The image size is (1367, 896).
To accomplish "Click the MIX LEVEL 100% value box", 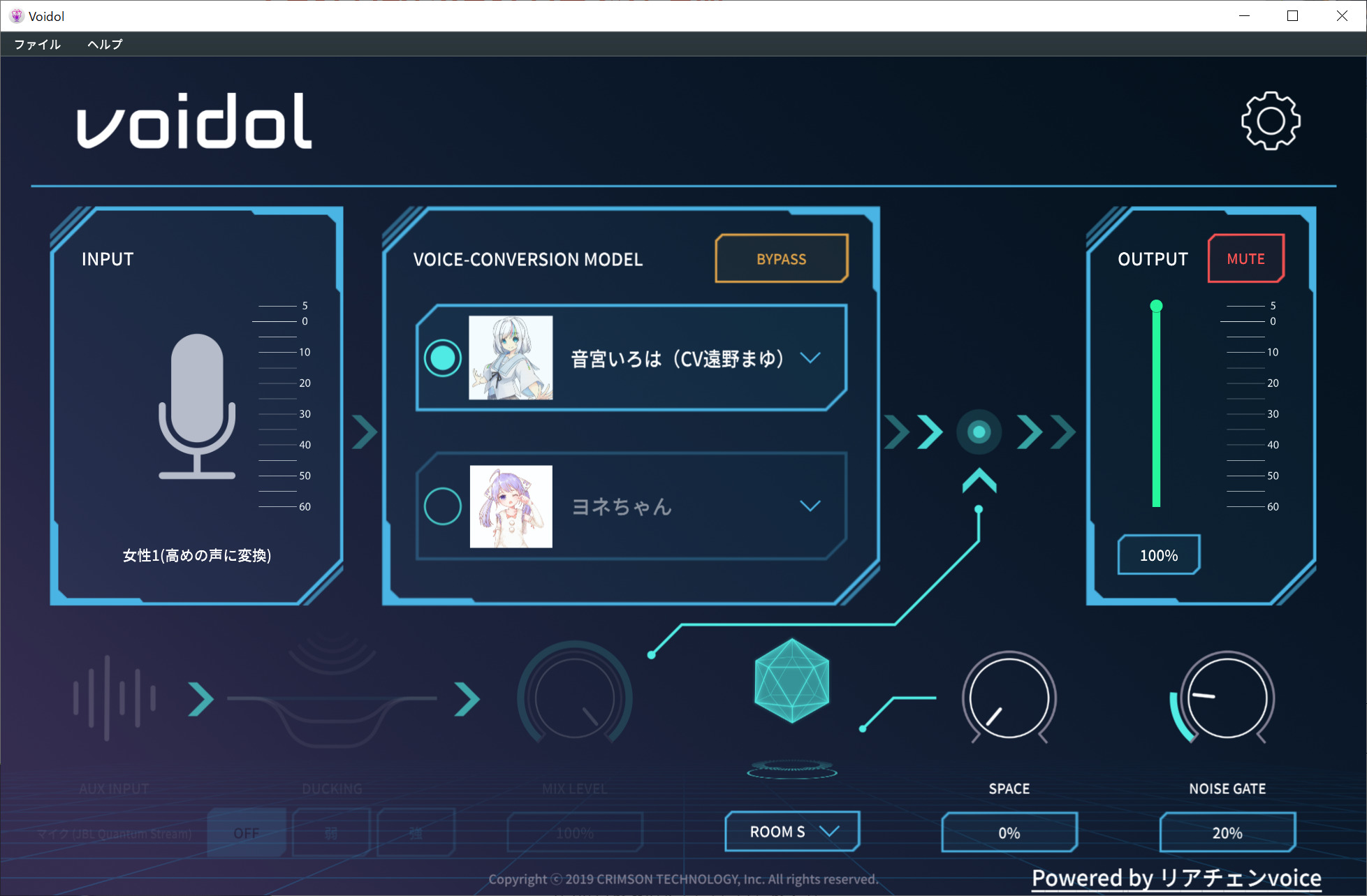I will pyautogui.click(x=575, y=832).
